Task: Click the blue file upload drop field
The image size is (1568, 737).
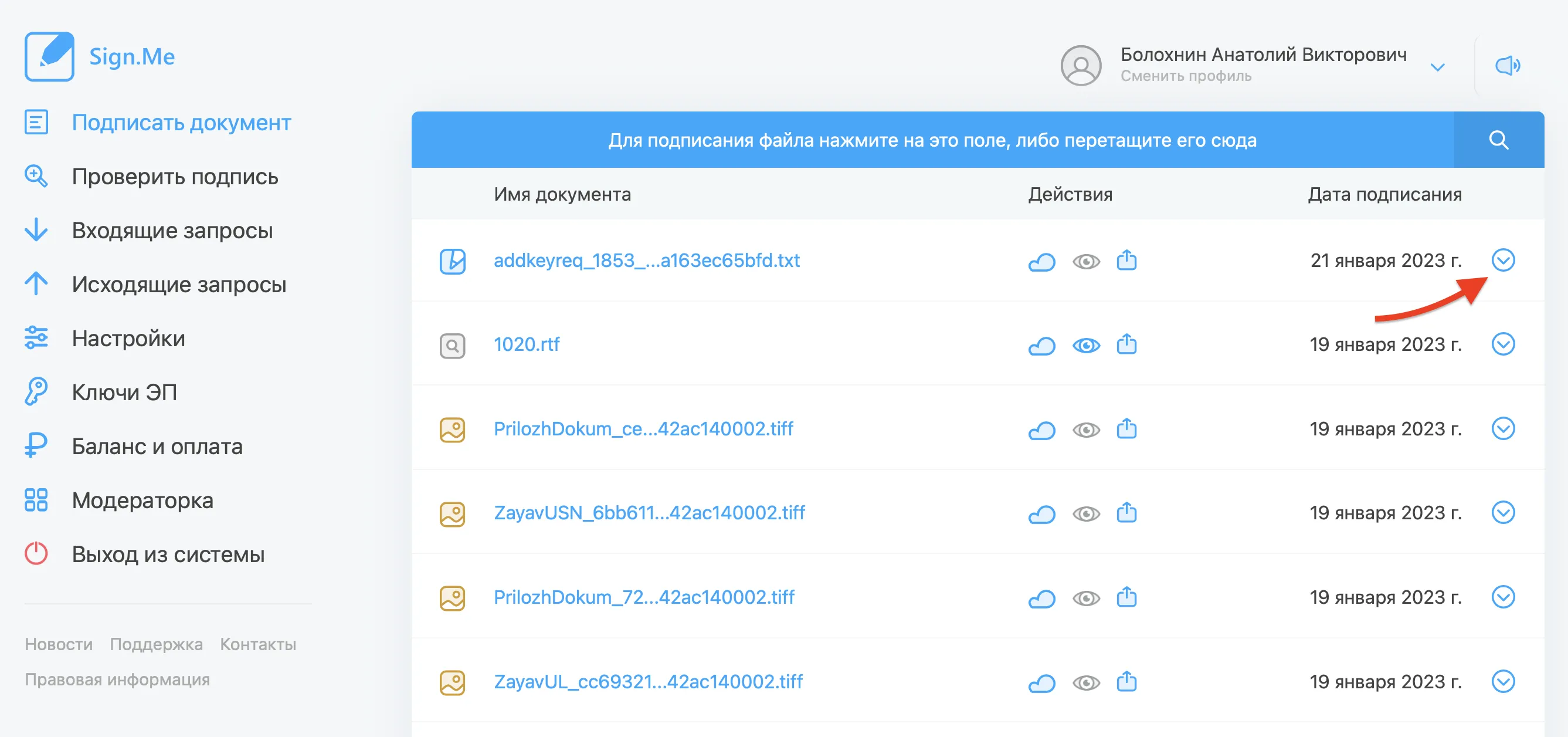Action: click(932, 140)
